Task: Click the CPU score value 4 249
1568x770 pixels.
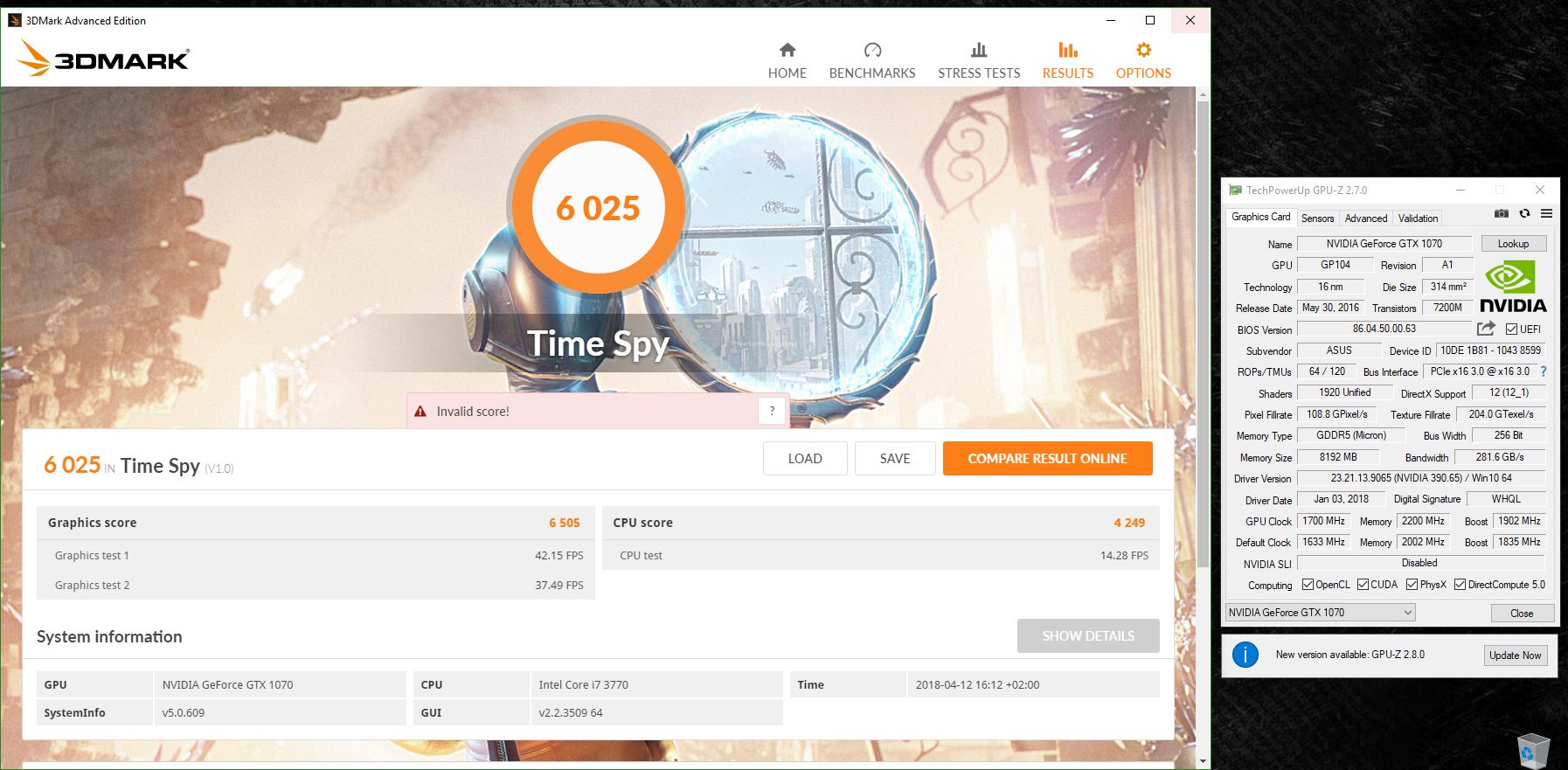Action: pos(1129,523)
